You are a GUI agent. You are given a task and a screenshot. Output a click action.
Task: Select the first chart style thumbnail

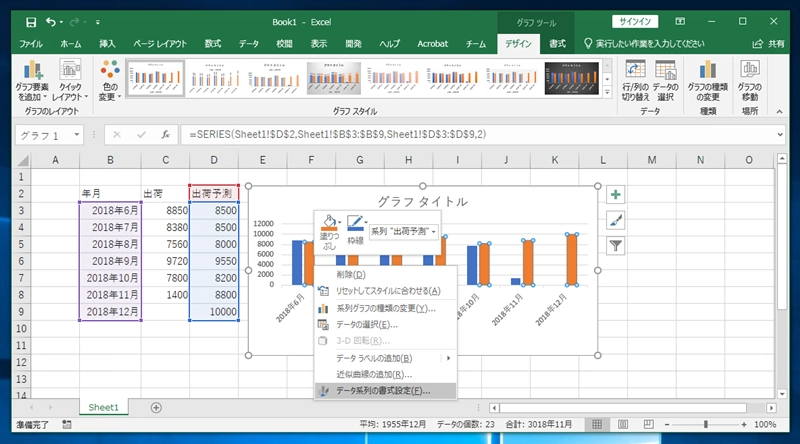coord(155,78)
